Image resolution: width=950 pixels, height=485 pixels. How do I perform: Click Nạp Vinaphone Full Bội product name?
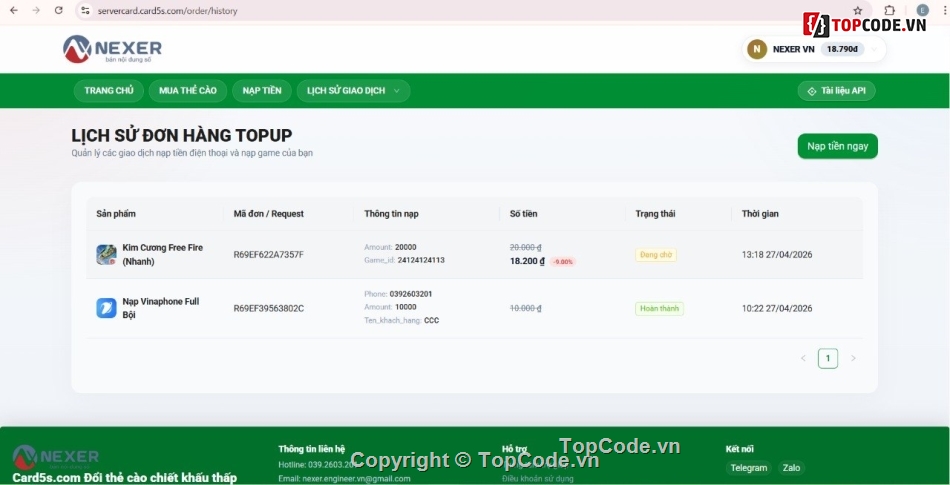coord(161,308)
